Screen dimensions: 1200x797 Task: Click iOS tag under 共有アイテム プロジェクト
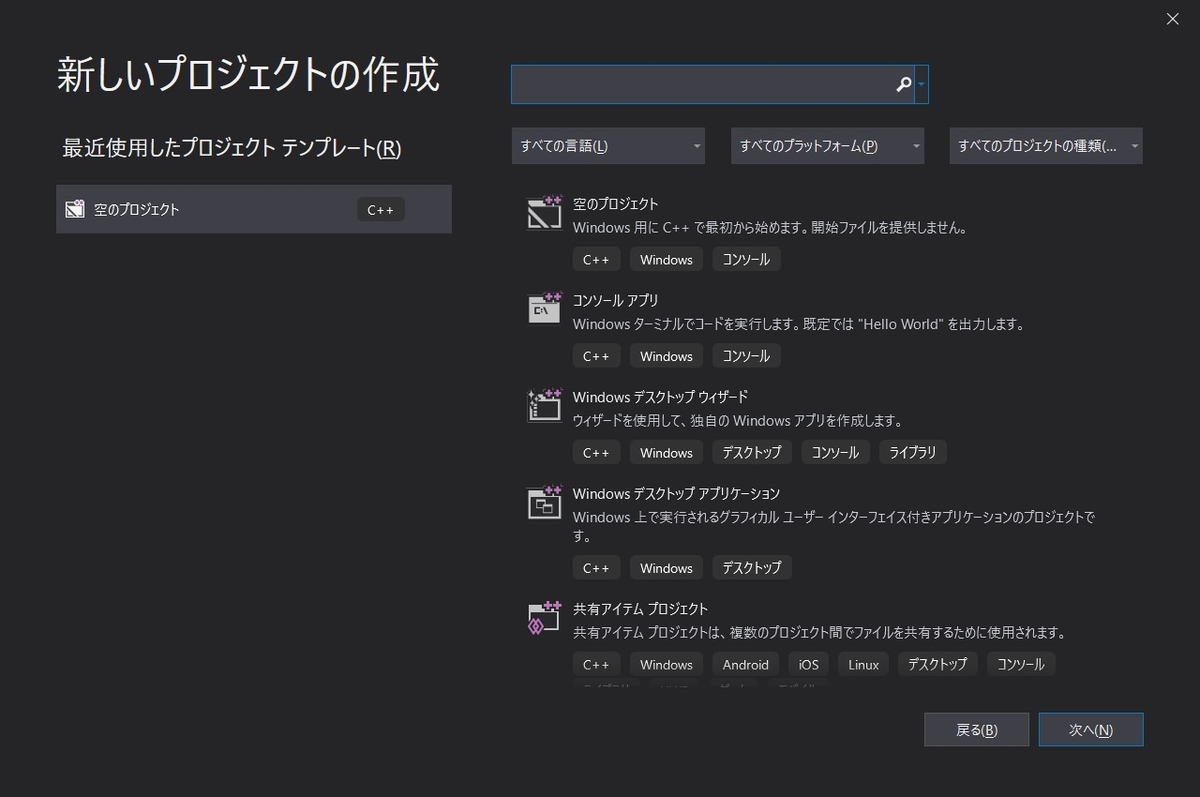pyautogui.click(x=809, y=664)
